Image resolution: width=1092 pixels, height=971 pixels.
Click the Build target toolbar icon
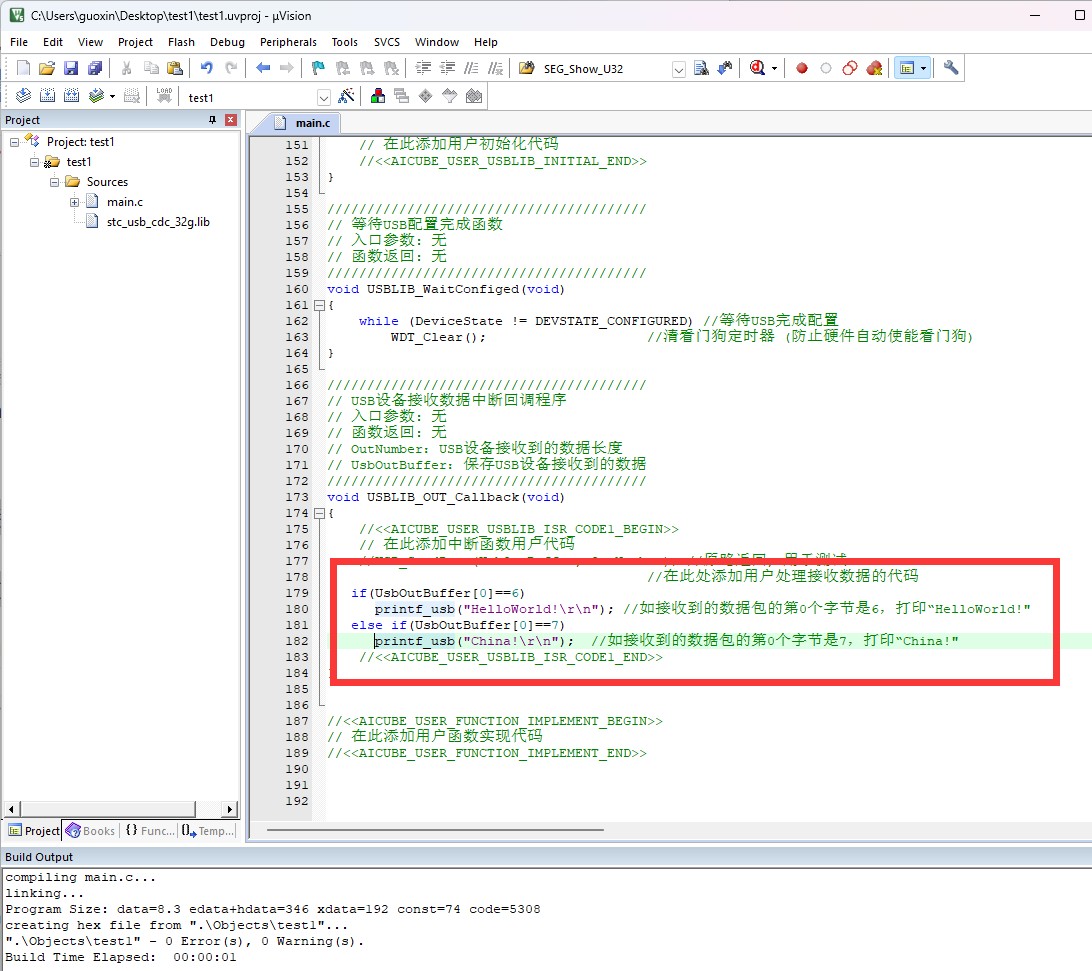tap(47, 96)
